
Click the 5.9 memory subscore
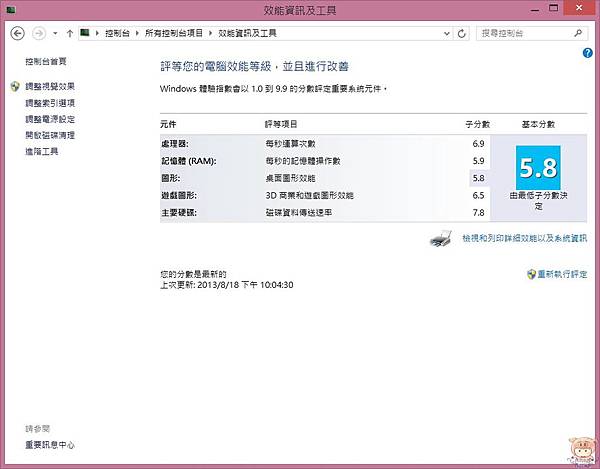[x=478, y=161]
